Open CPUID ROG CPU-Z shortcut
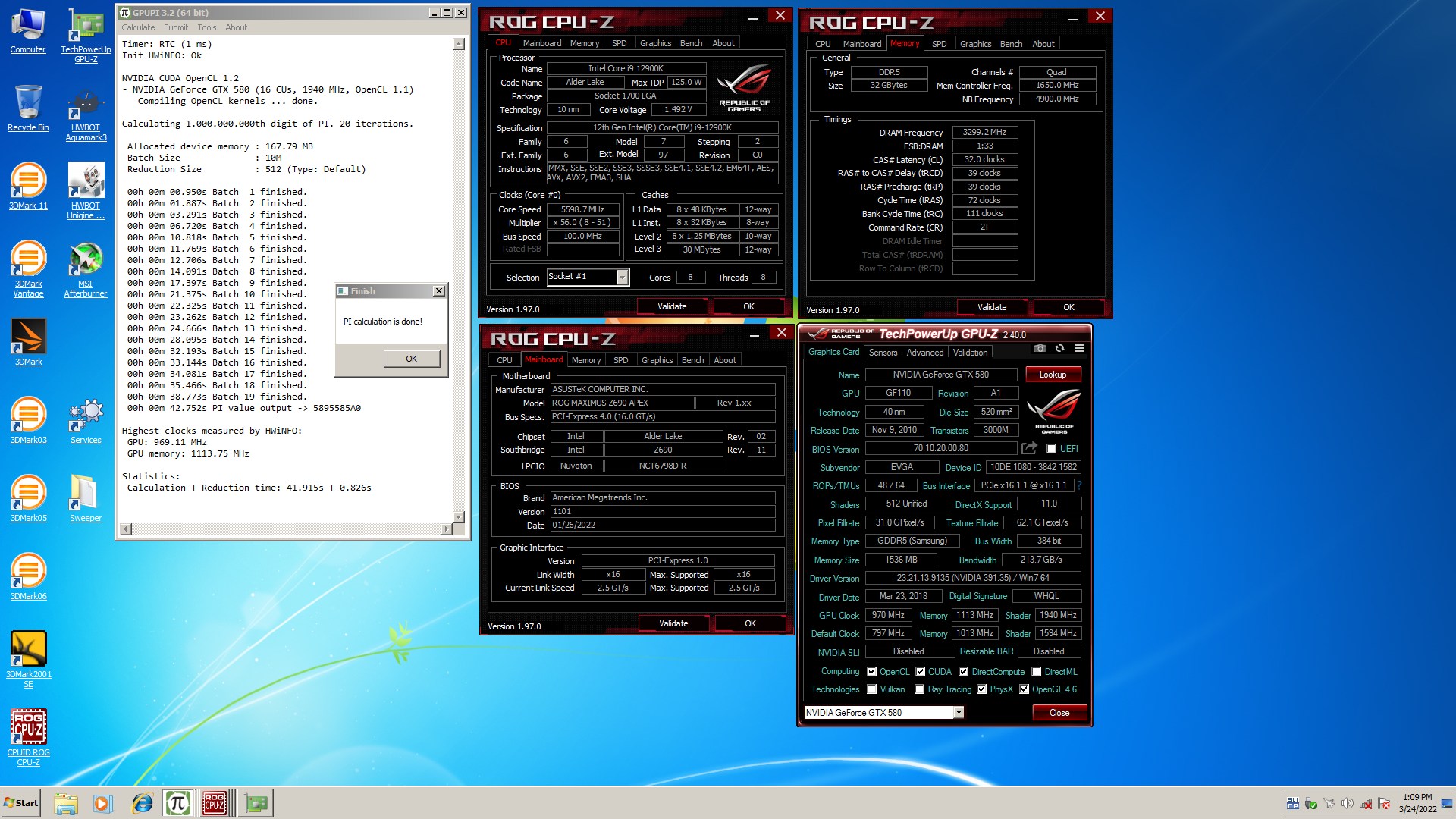Viewport: 1456px width, 819px height. (x=28, y=738)
